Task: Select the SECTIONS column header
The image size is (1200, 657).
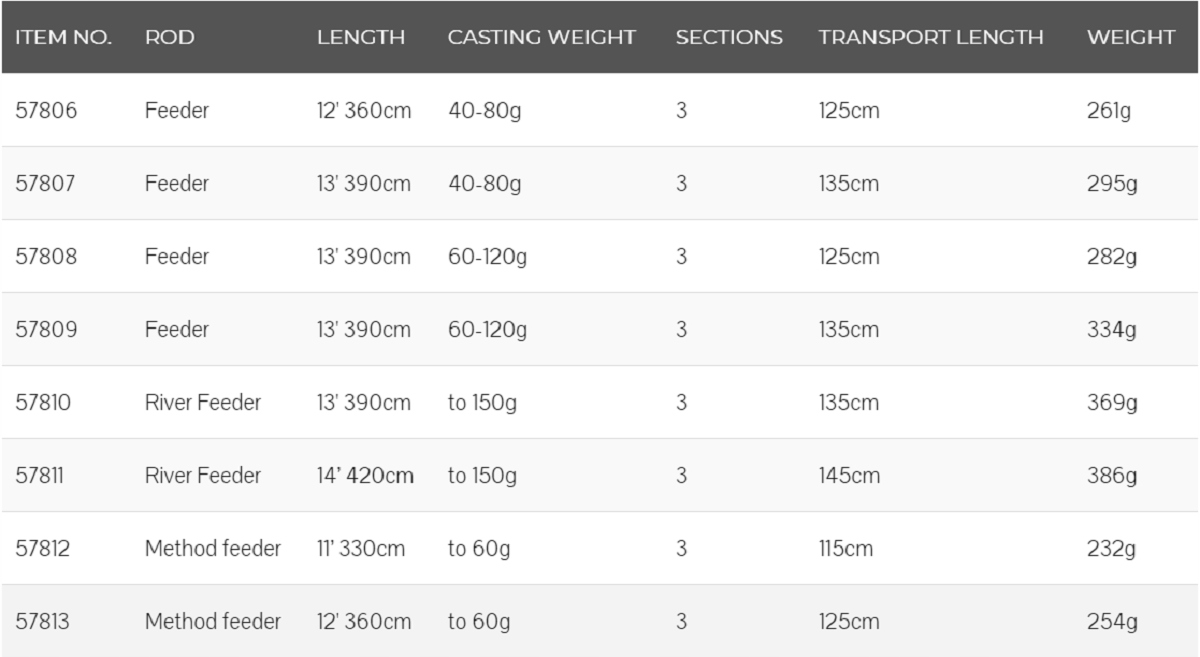Action: click(x=728, y=37)
